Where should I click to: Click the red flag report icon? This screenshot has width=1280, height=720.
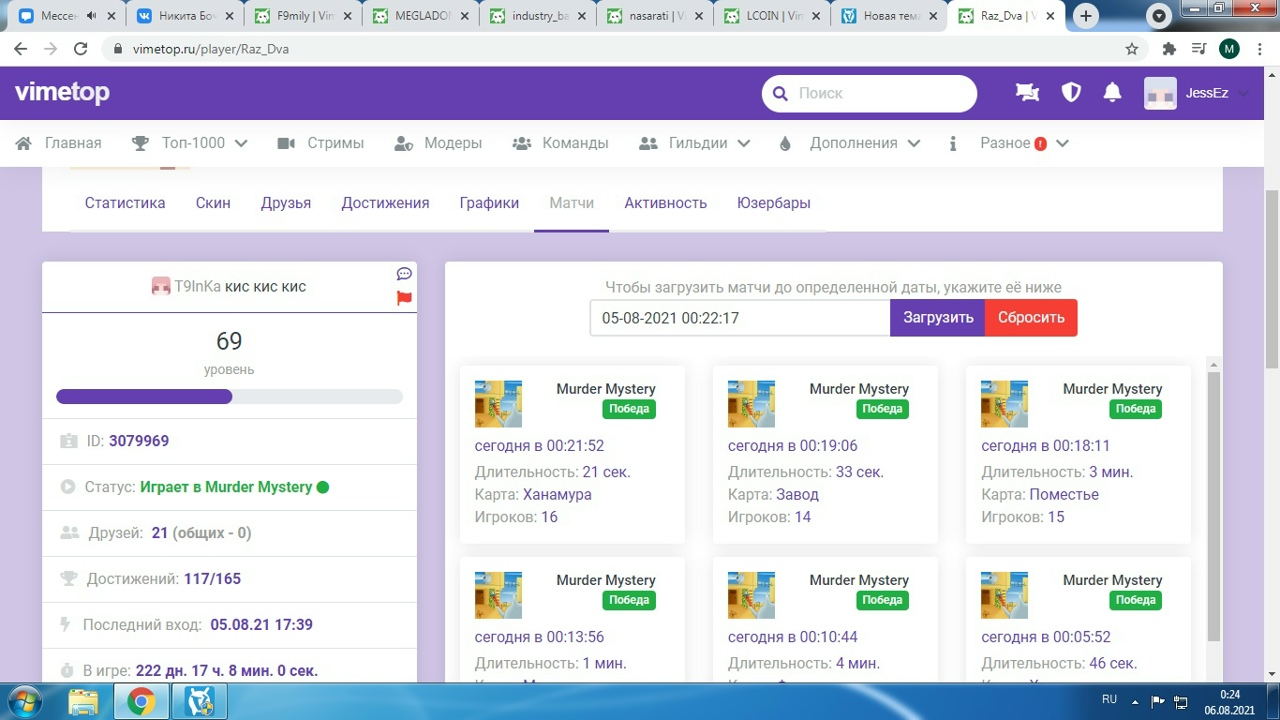(x=404, y=298)
